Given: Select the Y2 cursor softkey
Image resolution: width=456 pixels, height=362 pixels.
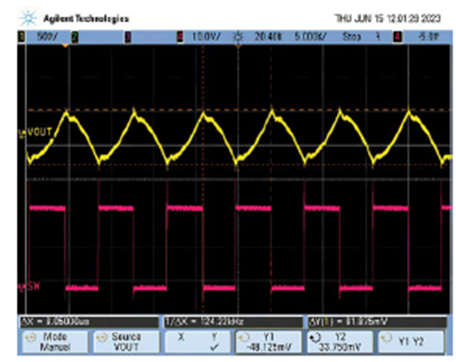Looking at the screenshot, I should point(340,342).
